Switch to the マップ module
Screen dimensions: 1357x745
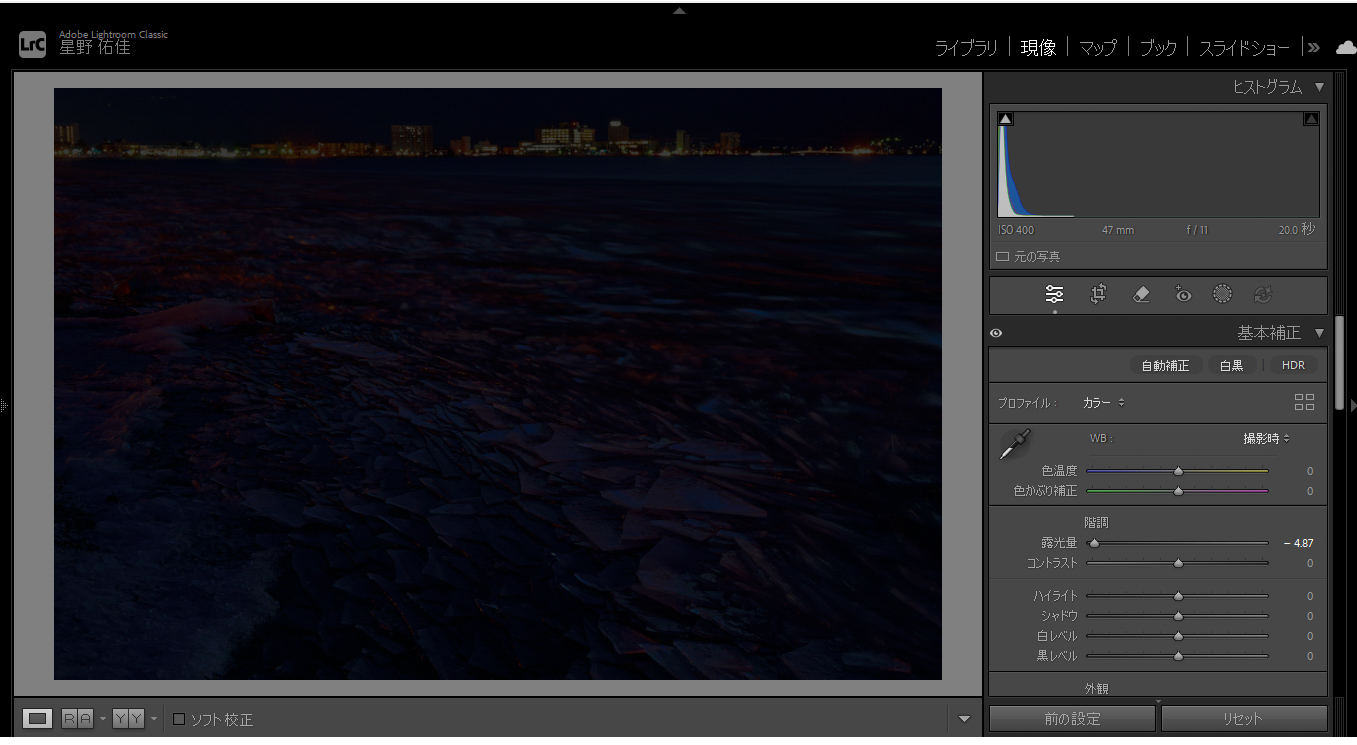click(1098, 47)
